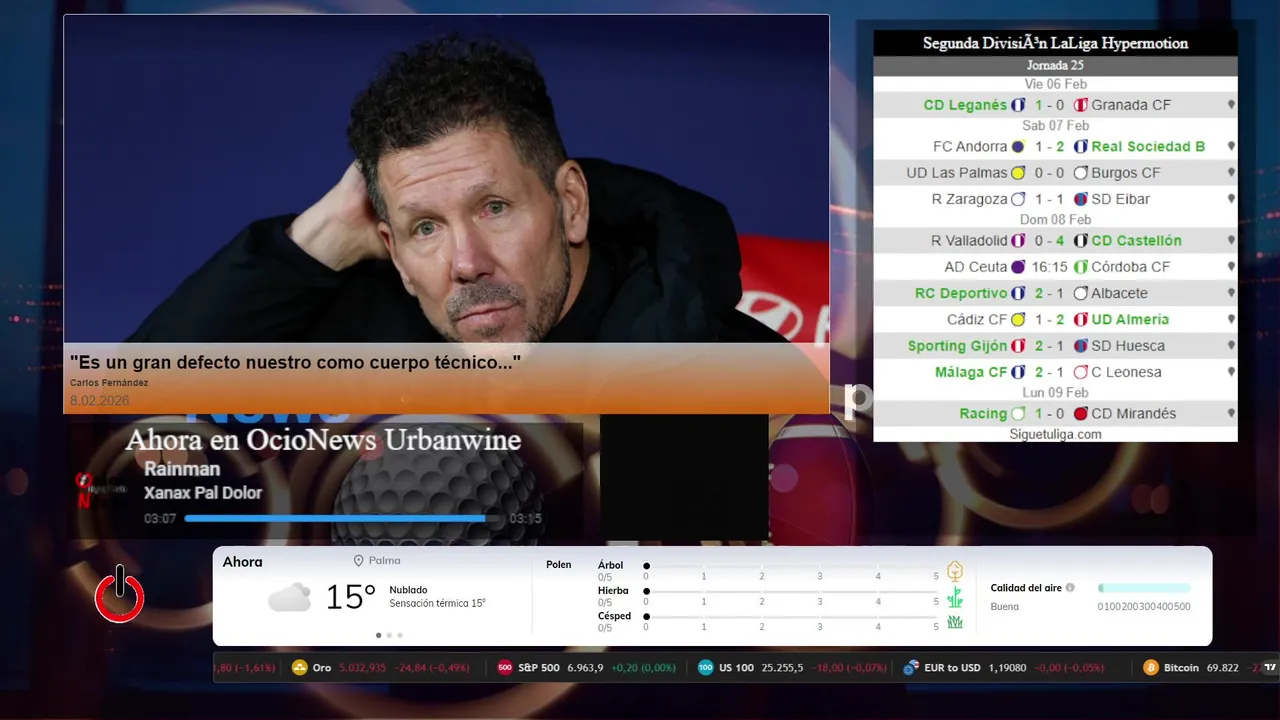Select the first weather carousel dot
Viewport: 1280px width, 720px height.
378,635
